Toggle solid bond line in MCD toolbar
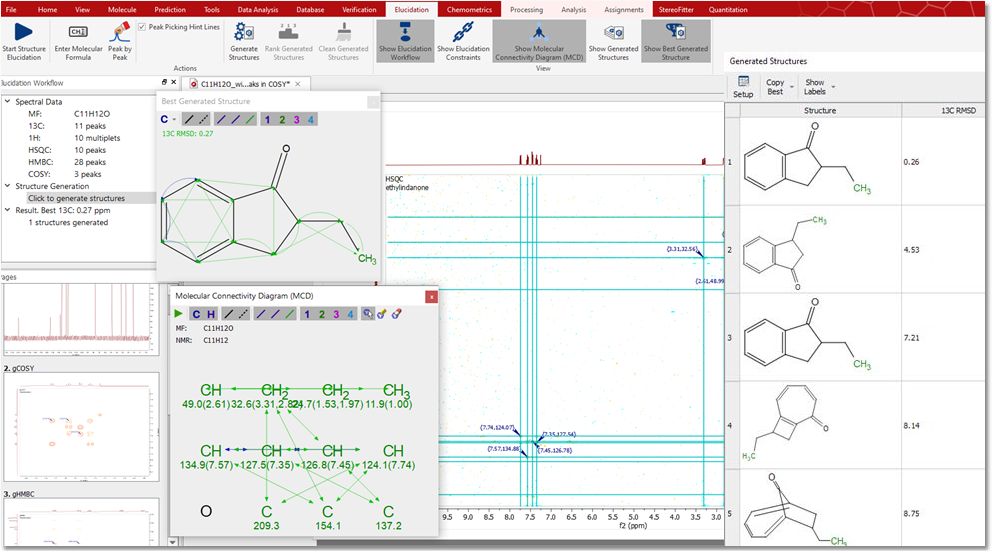Screen dimensions: 992x553 coord(228,314)
